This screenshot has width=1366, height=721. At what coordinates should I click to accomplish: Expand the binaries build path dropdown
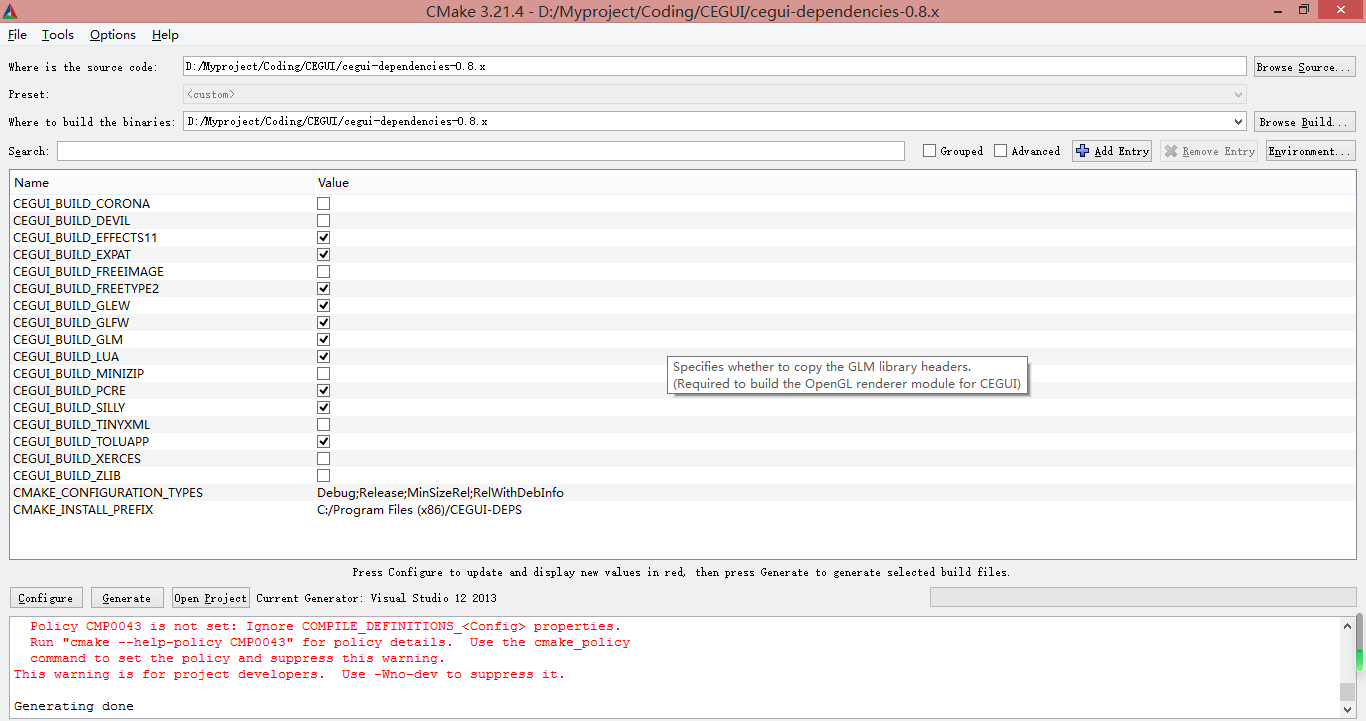pos(1239,120)
